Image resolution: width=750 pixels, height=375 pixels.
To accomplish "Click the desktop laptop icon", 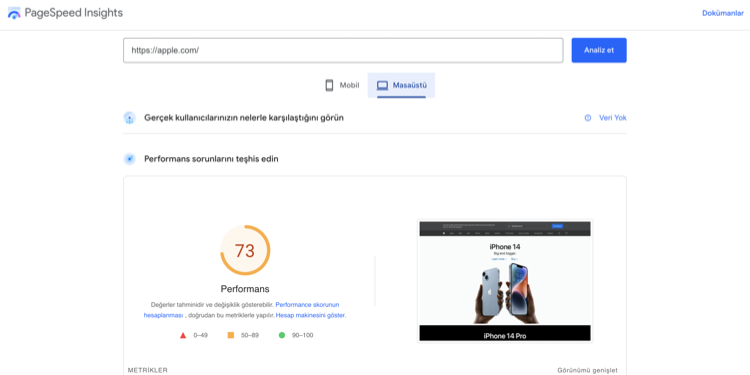I will pos(382,86).
